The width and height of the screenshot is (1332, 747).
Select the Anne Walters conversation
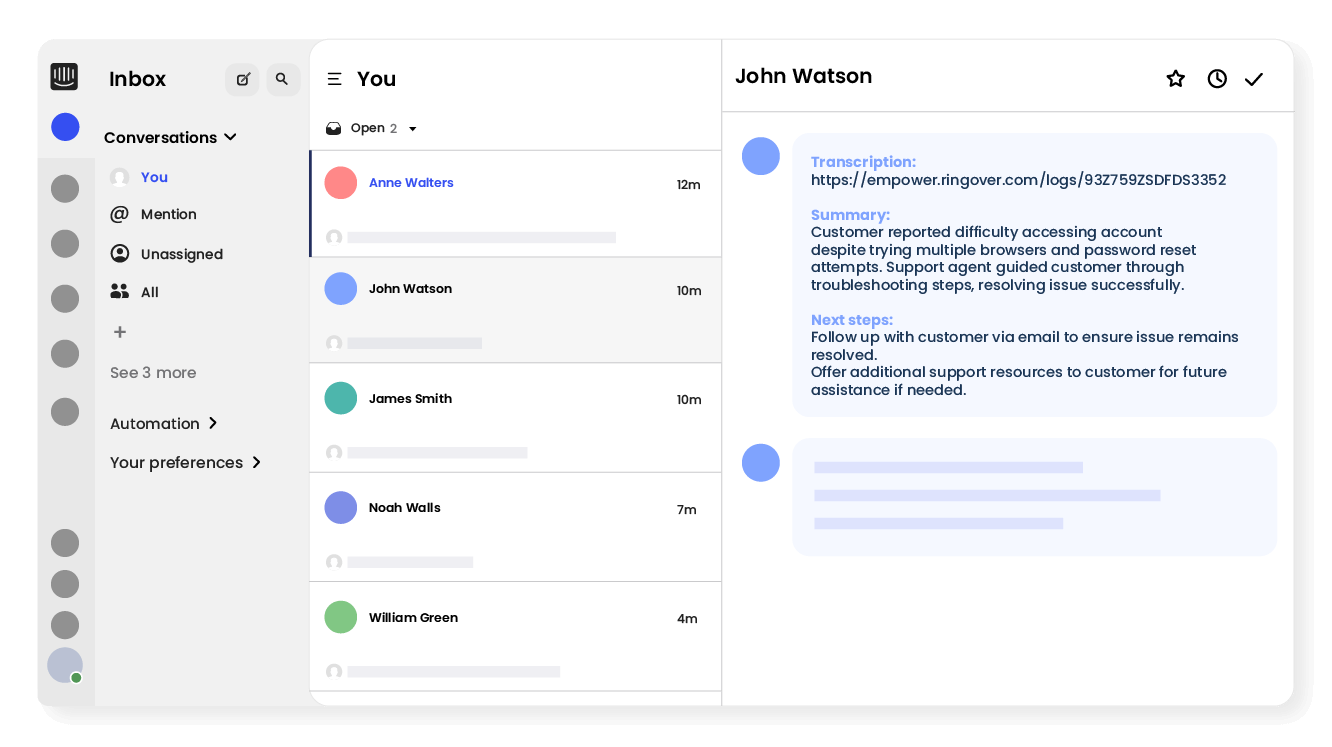[515, 203]
